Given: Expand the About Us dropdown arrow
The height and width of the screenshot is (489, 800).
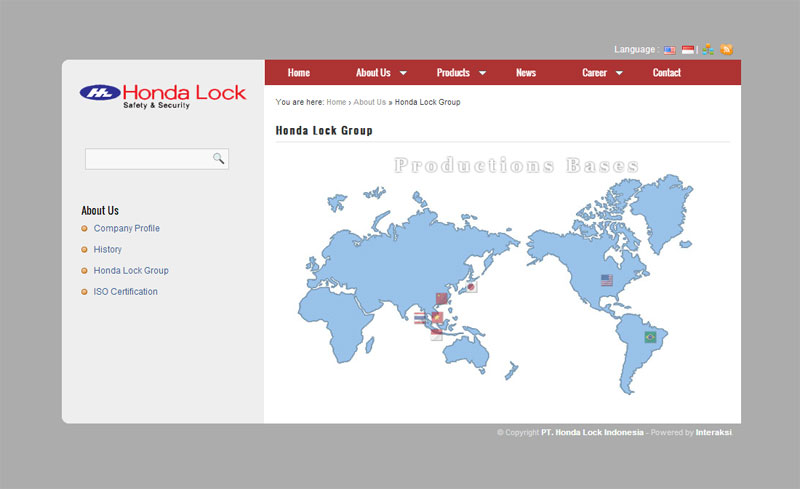Looking at the screenshot, I should pyautogui.click(x=403, y=73).
